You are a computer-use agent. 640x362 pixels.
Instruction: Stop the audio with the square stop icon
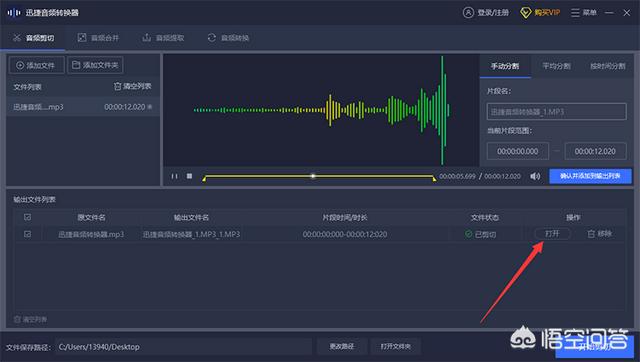tap(189, 176)
